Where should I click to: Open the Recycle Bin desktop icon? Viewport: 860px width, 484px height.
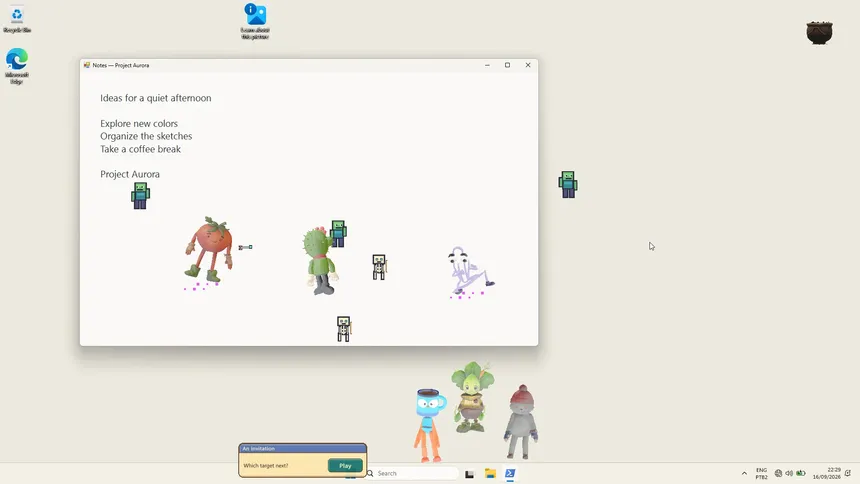tap(17, 20)
